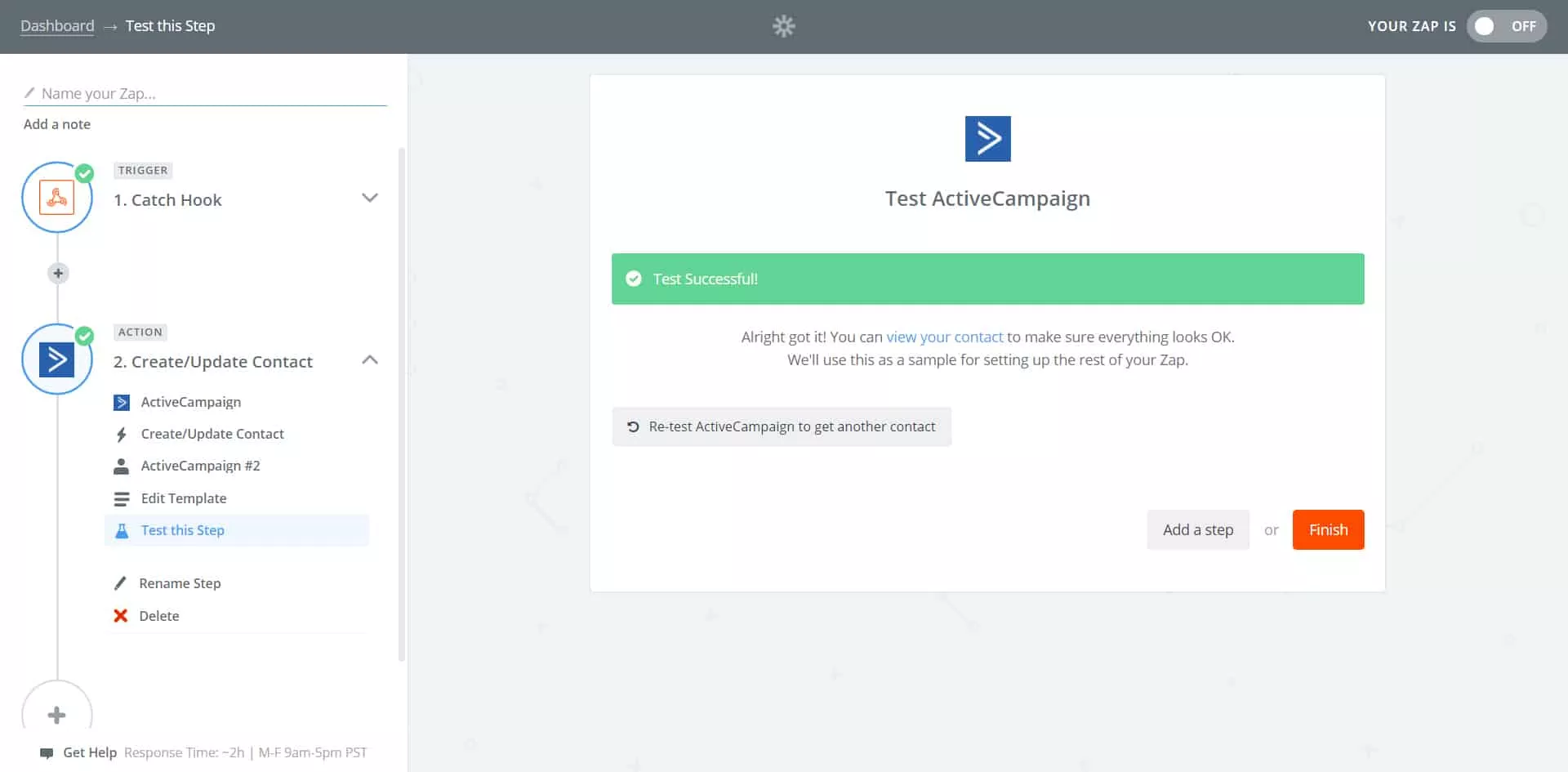Screen dimensions: 1568x772
Task: Click the red X icon beside Delete
Action: [121, 616]
